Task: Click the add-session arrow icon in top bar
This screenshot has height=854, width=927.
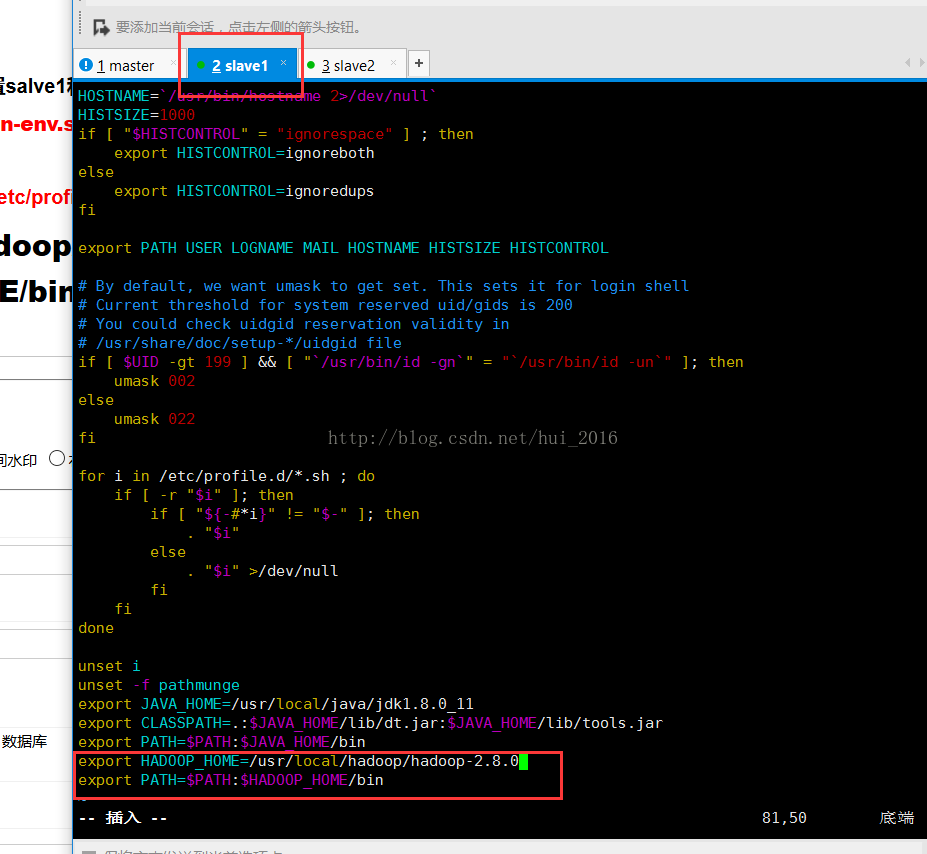Action: [100, 27]
